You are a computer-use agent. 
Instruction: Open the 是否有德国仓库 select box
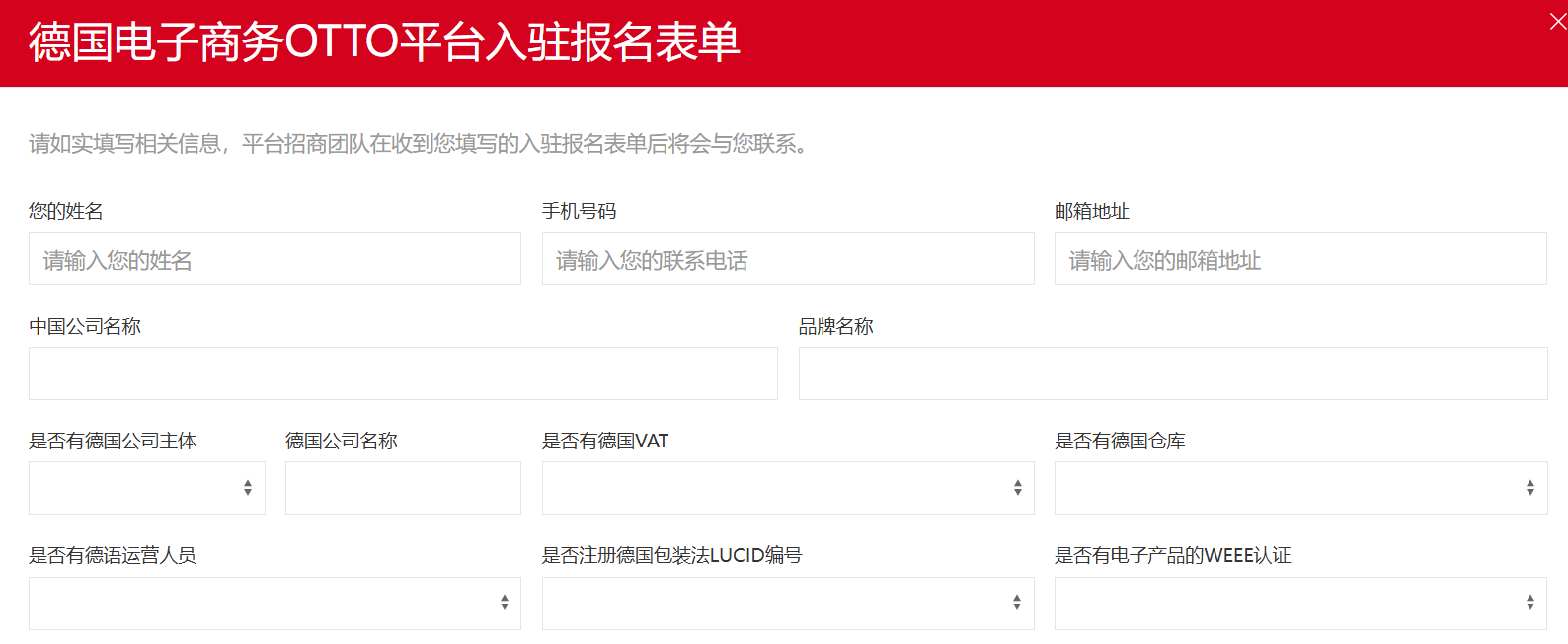[x=1300, y=488]
